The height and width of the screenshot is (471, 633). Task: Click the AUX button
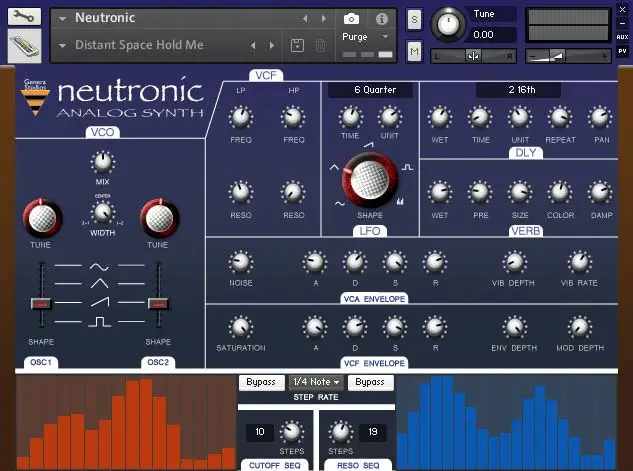coord(622,37)
